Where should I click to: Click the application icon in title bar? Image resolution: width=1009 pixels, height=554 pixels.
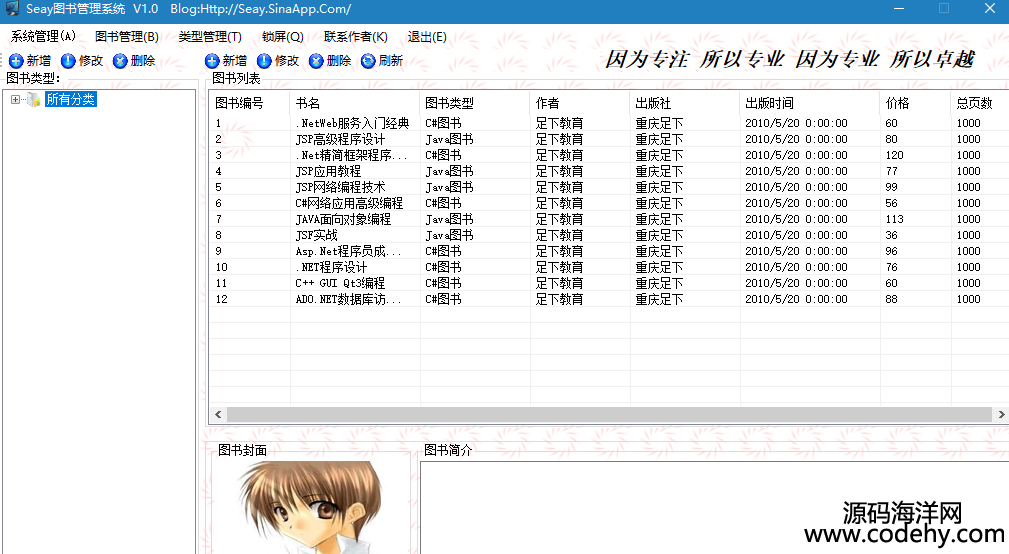12,8
